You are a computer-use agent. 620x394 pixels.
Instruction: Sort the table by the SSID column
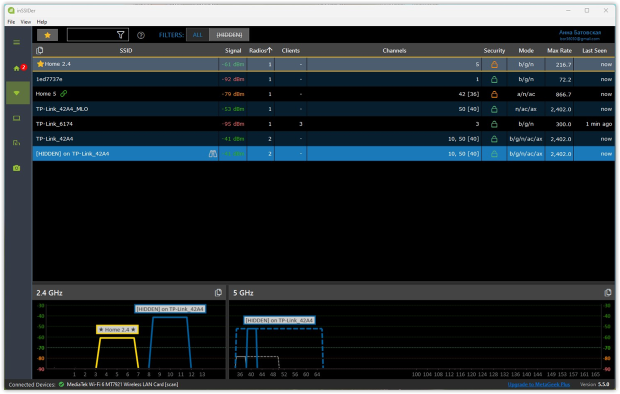pyautogui.click(x=126, y=51)
